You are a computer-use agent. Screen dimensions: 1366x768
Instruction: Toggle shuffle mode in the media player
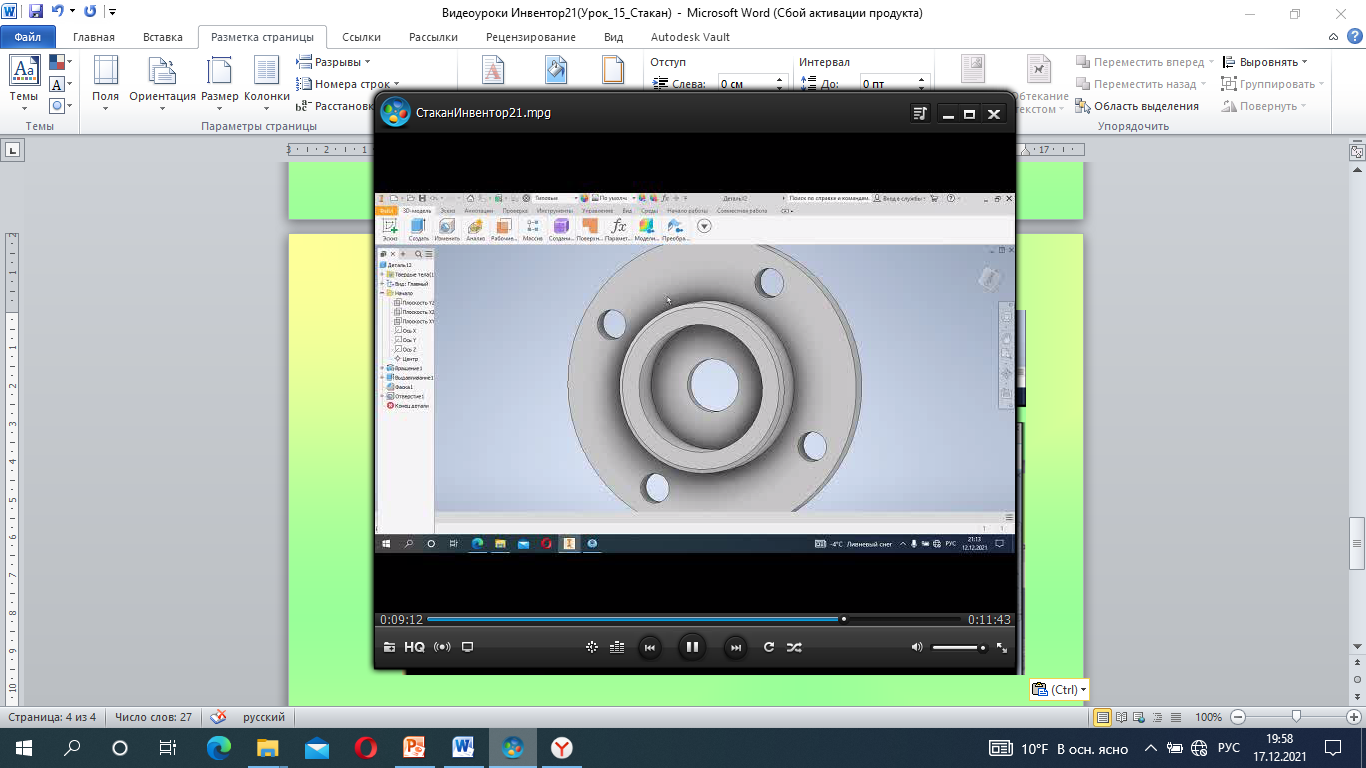794,647
